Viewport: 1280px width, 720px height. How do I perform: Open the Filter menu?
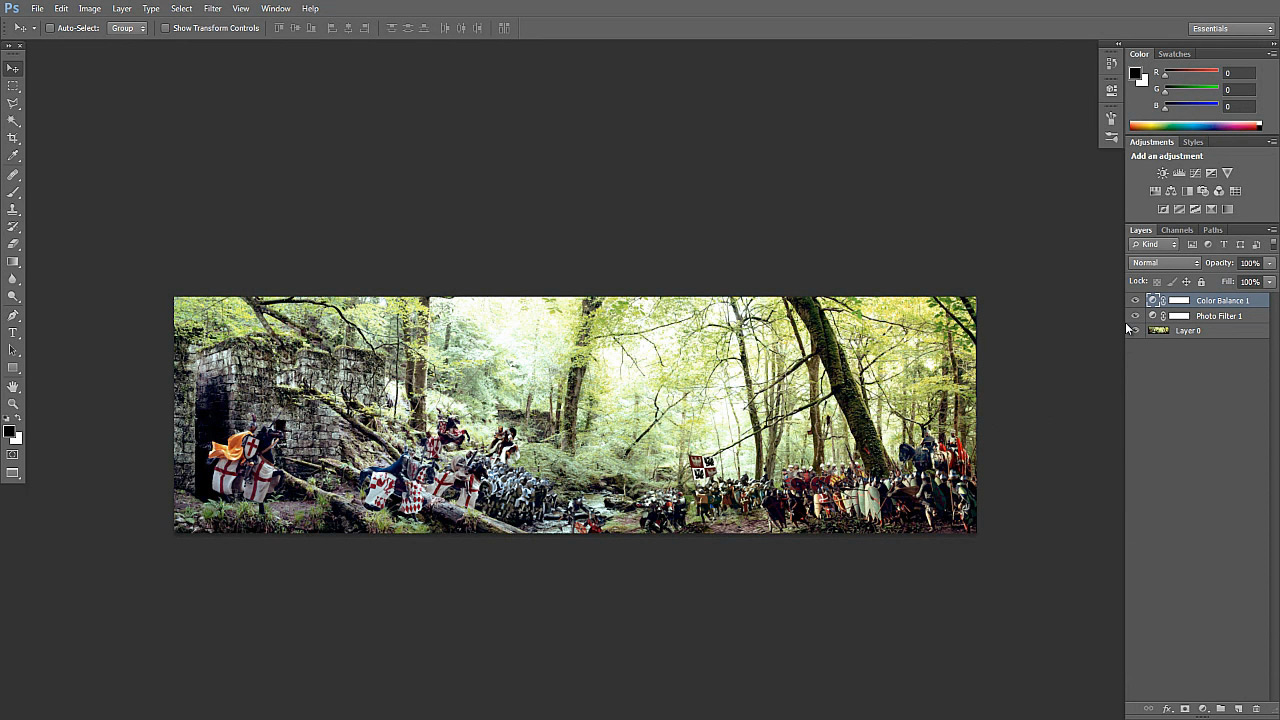pos(213,9)
